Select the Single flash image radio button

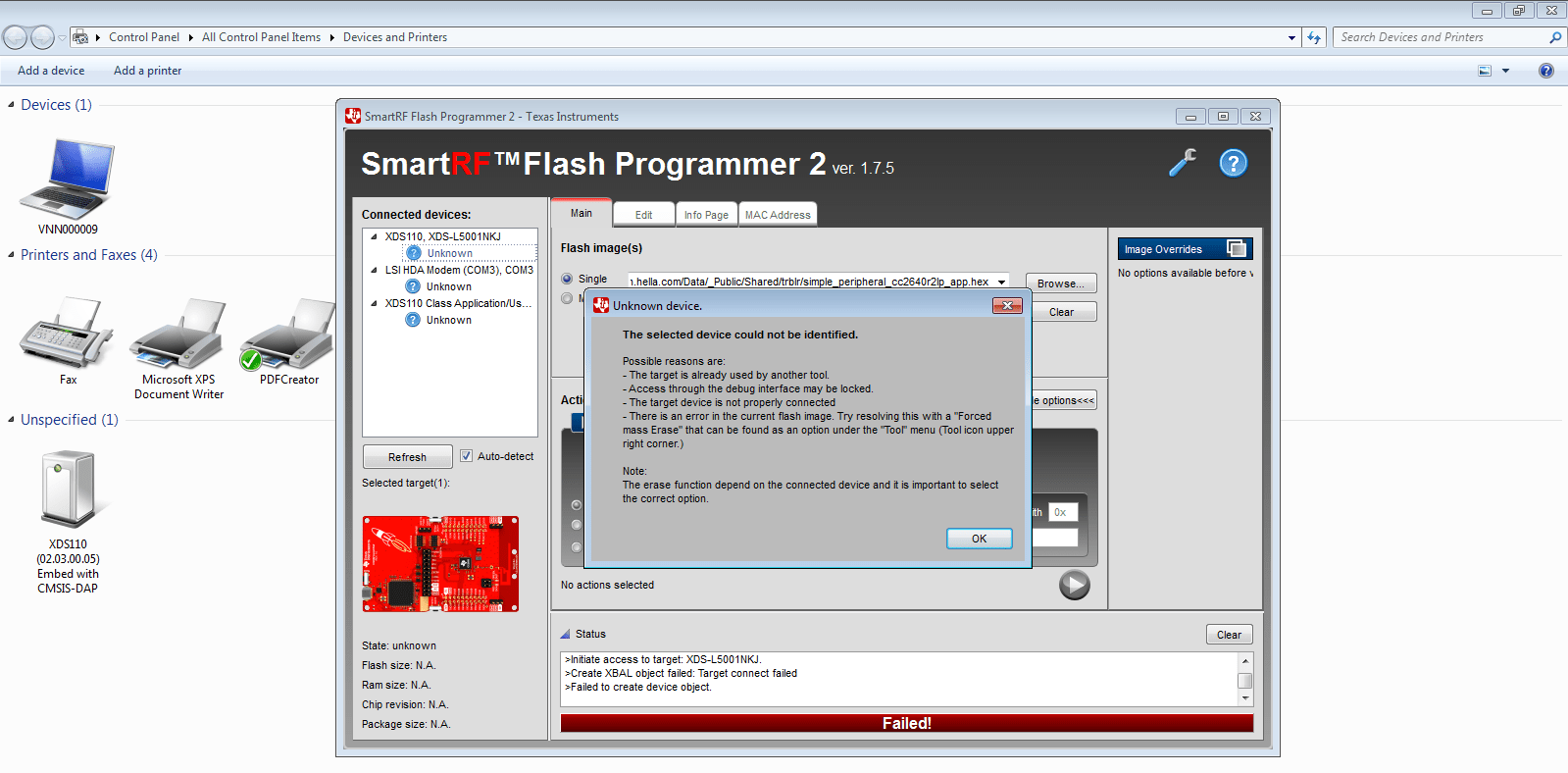(567, 279)
